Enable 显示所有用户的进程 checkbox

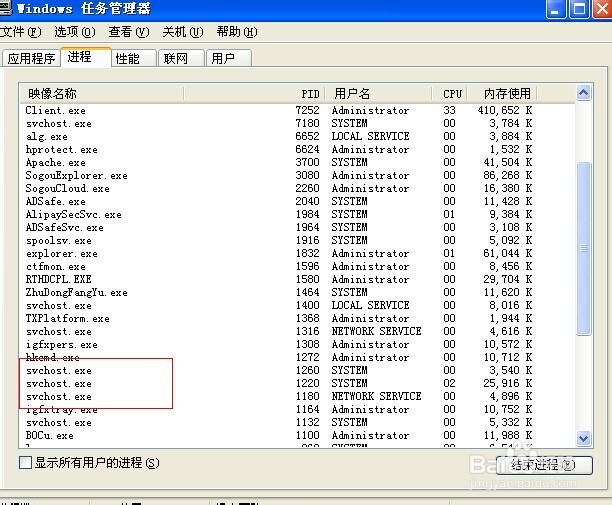pyautogui.click(x=25, y=463)
